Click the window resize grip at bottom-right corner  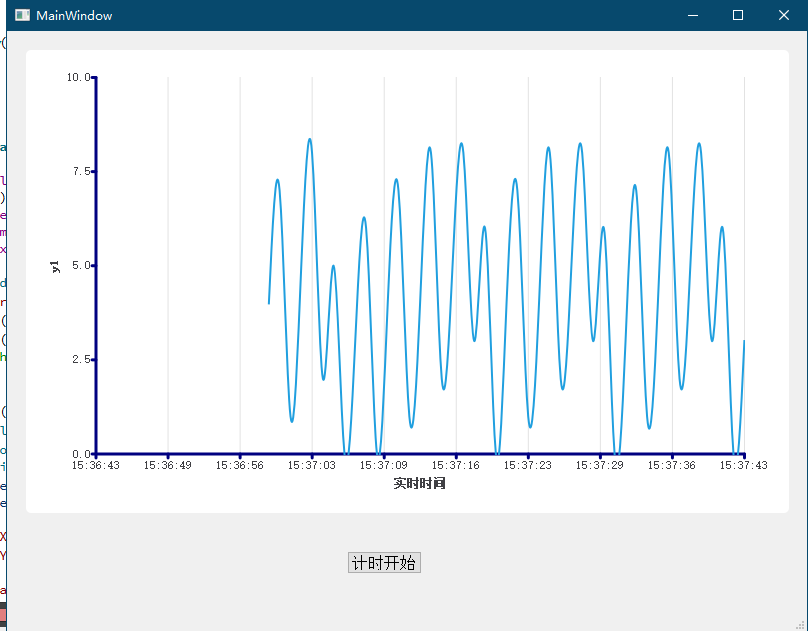tap(801, 625)
